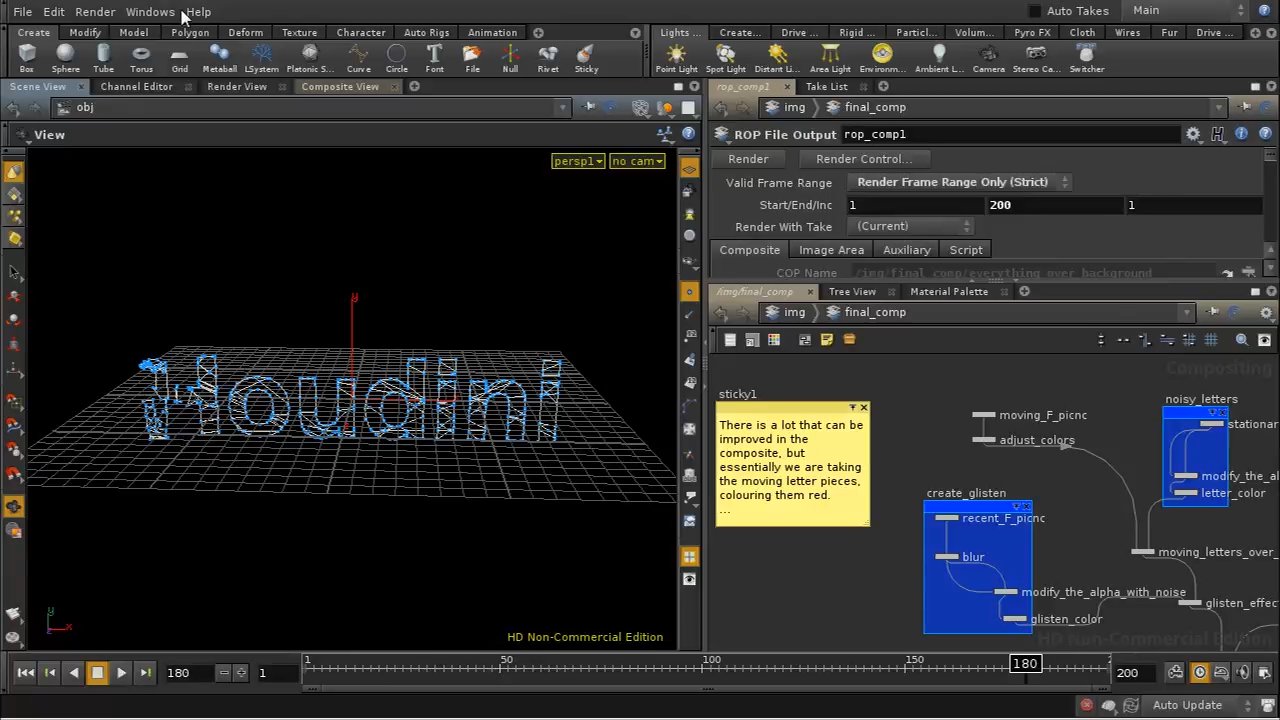Click the img path segment in network editor
1280x720 pixels.
[794, 312]
